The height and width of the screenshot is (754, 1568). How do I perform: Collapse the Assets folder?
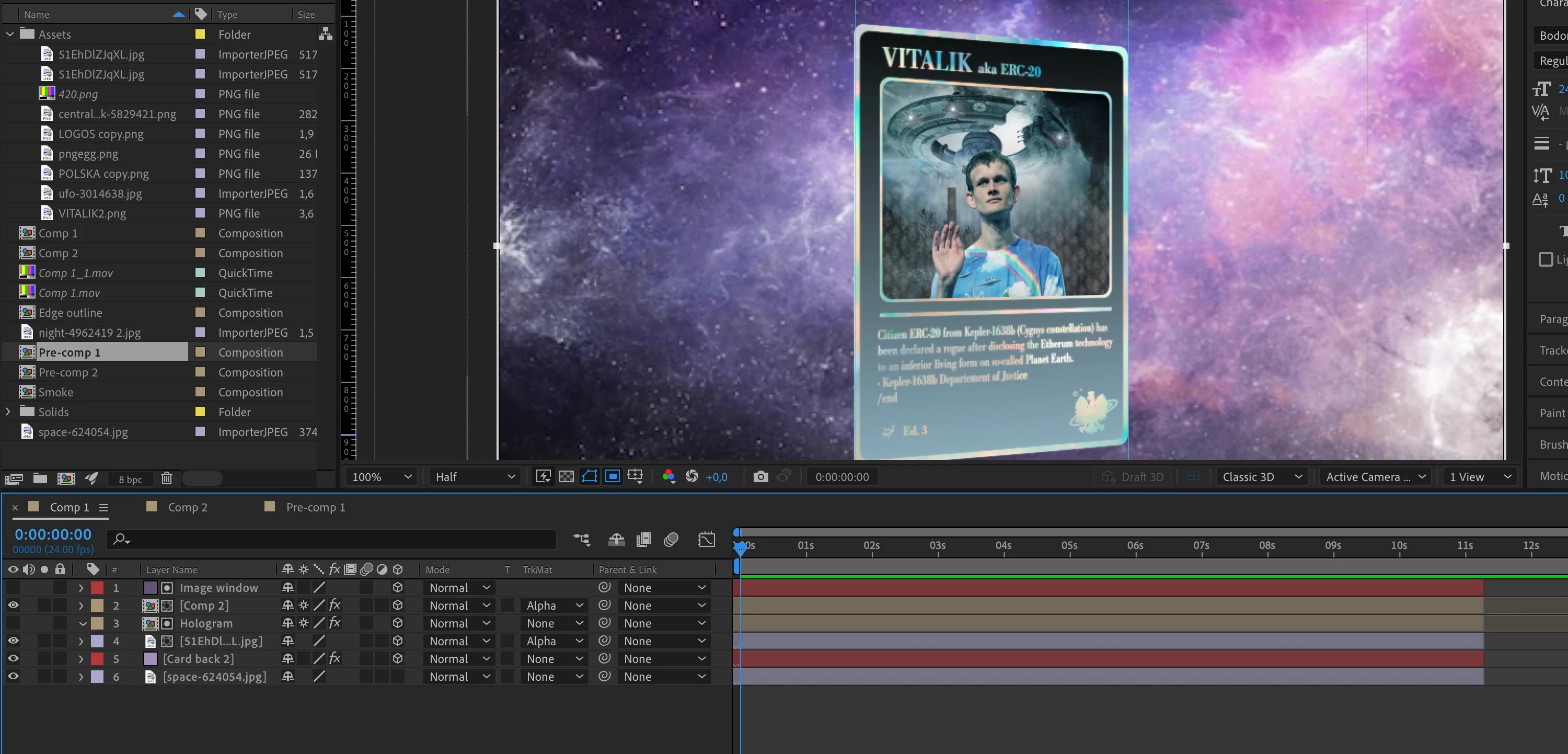click(x=10, y=34)
